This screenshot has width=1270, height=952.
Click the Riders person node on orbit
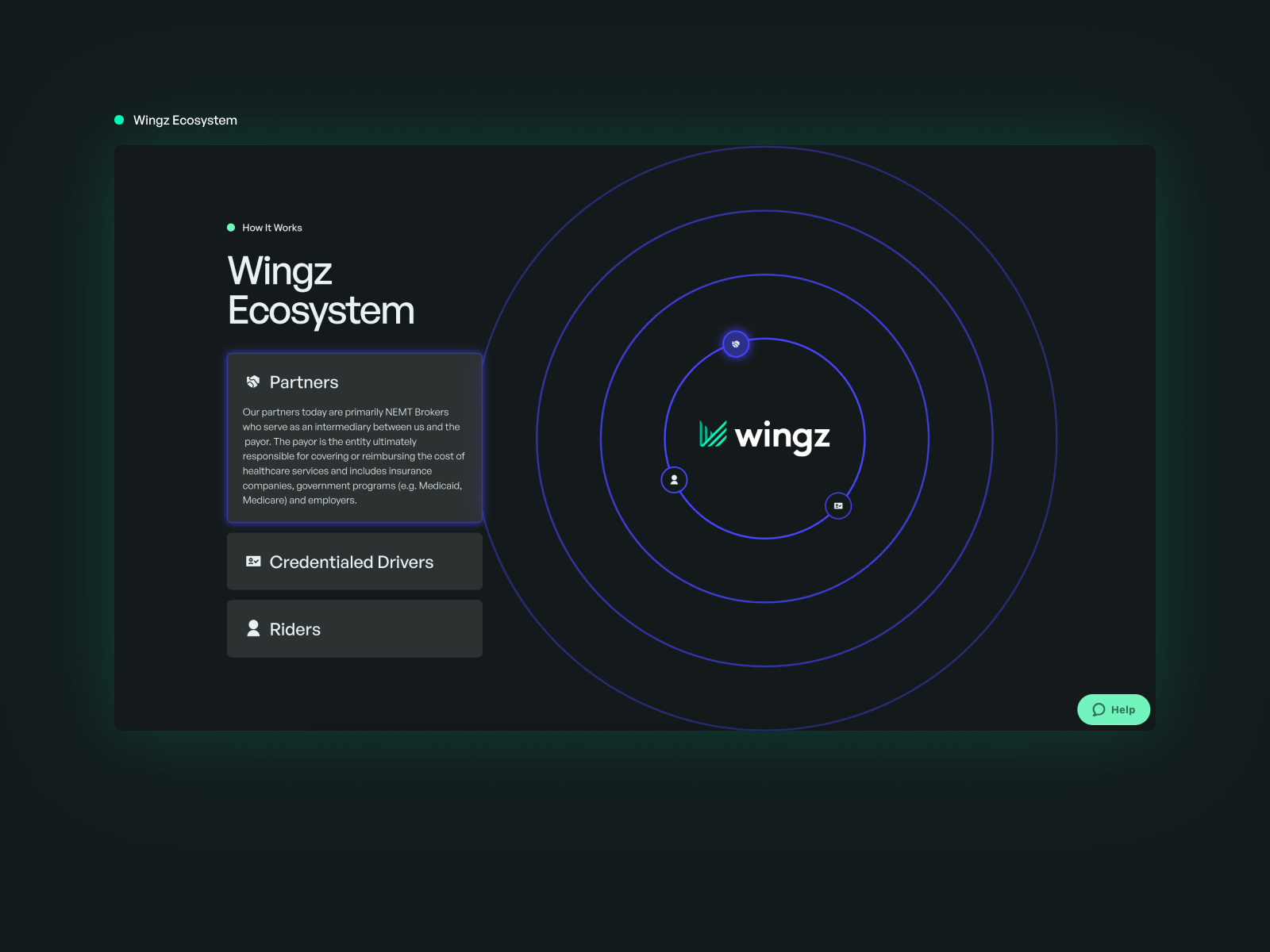pos(674,480)
